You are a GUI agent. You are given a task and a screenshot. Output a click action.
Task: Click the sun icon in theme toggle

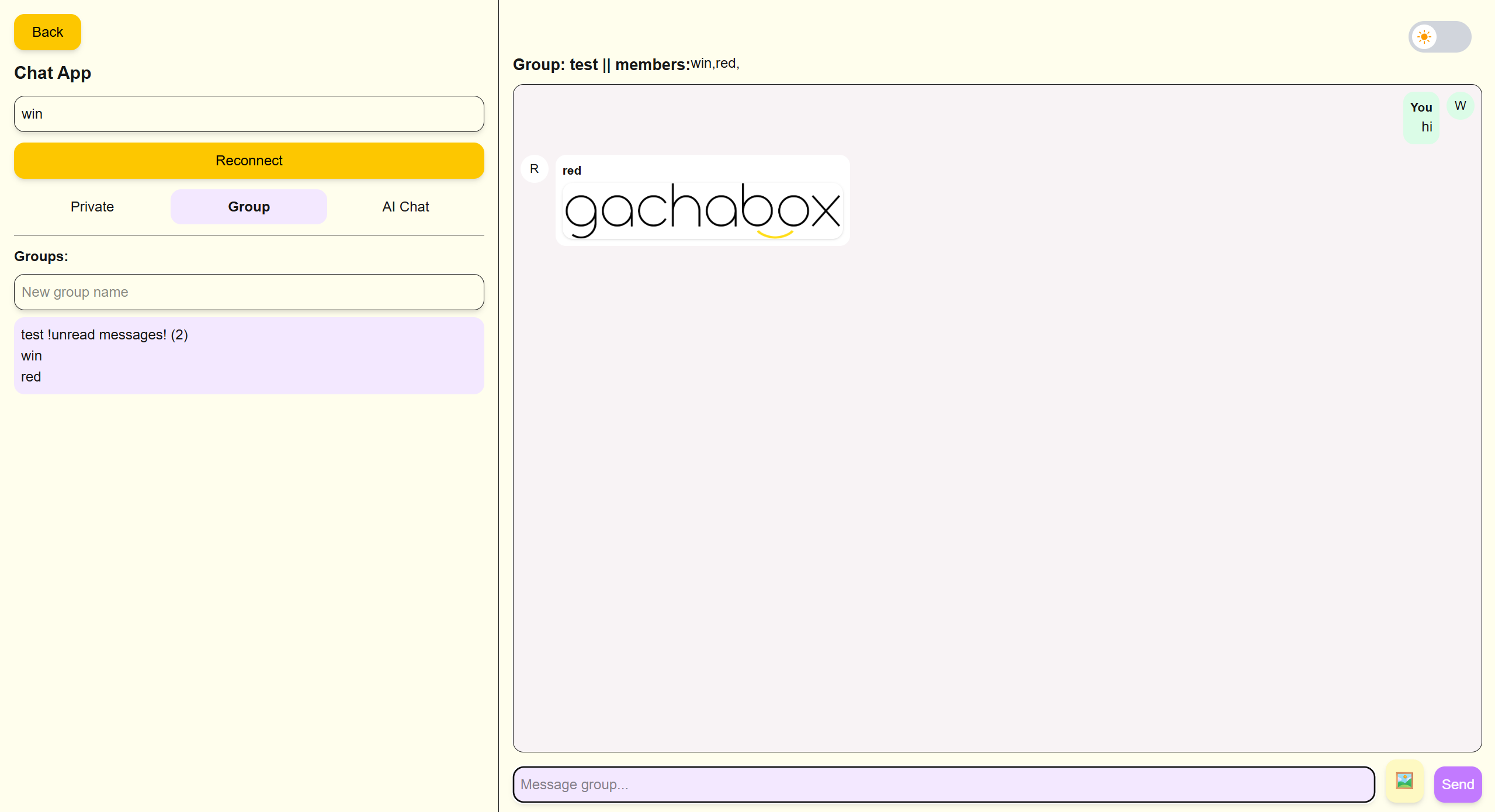coord(1424,37)
